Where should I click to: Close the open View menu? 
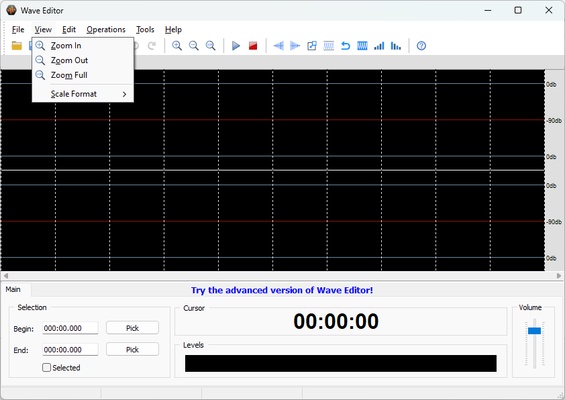tap(43, 30)
